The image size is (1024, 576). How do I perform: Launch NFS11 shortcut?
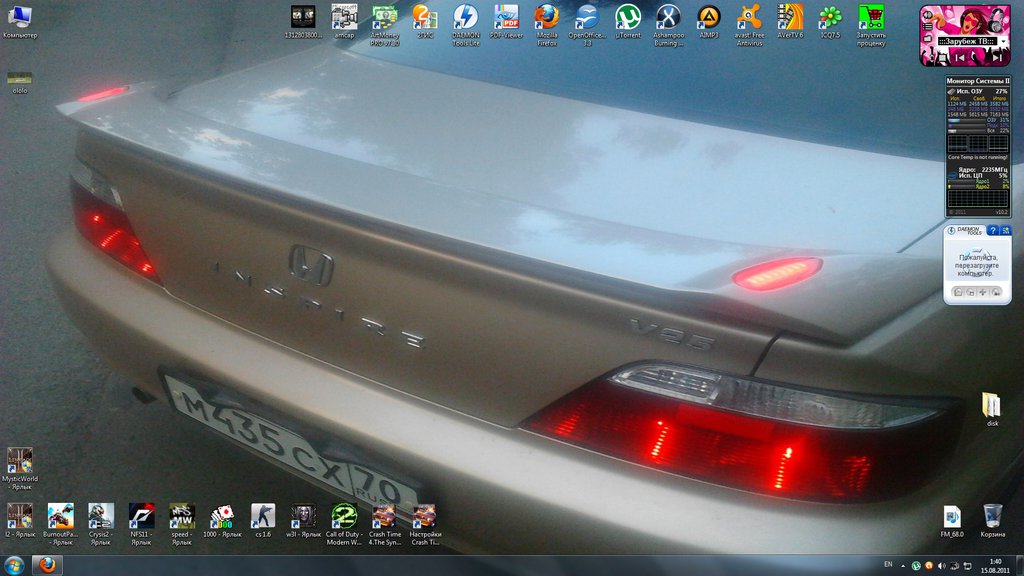(141, 524)
